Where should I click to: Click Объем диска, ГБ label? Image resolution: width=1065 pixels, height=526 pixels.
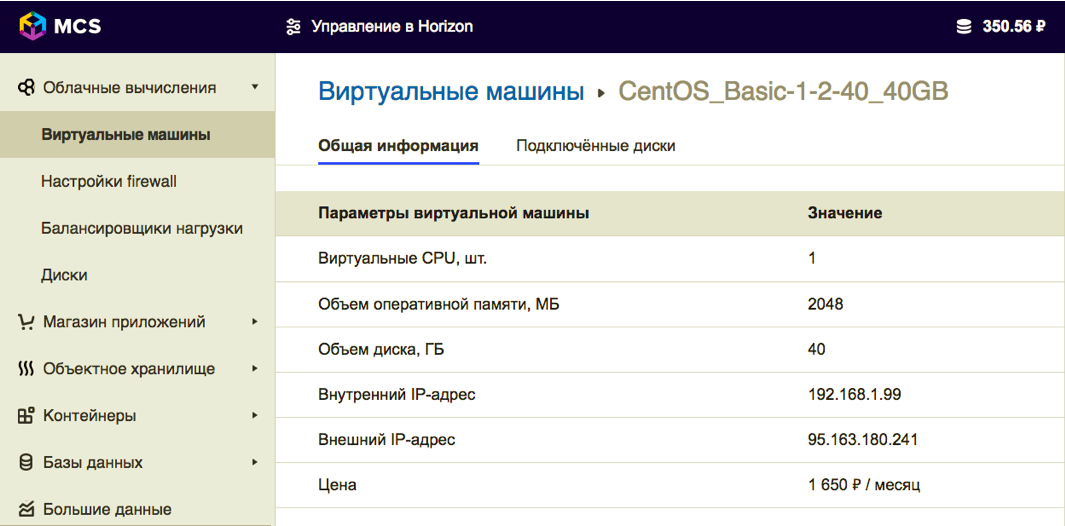[x=381, y=349]
